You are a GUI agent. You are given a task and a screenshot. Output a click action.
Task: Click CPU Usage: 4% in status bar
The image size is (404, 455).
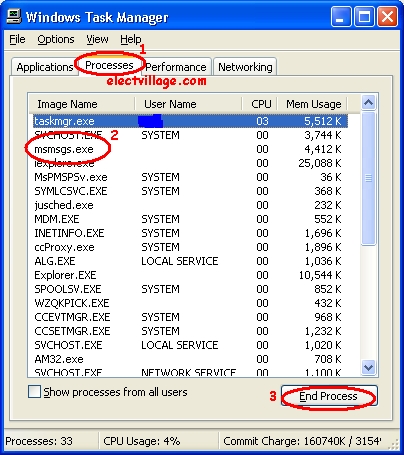tap(142, 441)
